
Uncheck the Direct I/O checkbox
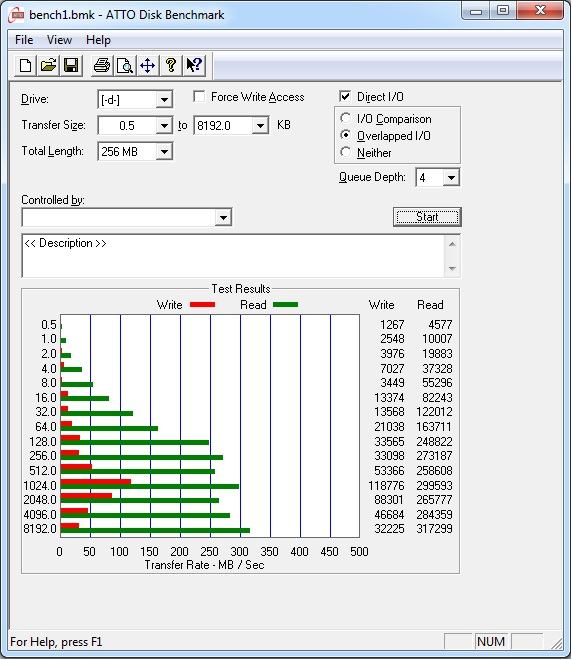(x=345, y=96)
